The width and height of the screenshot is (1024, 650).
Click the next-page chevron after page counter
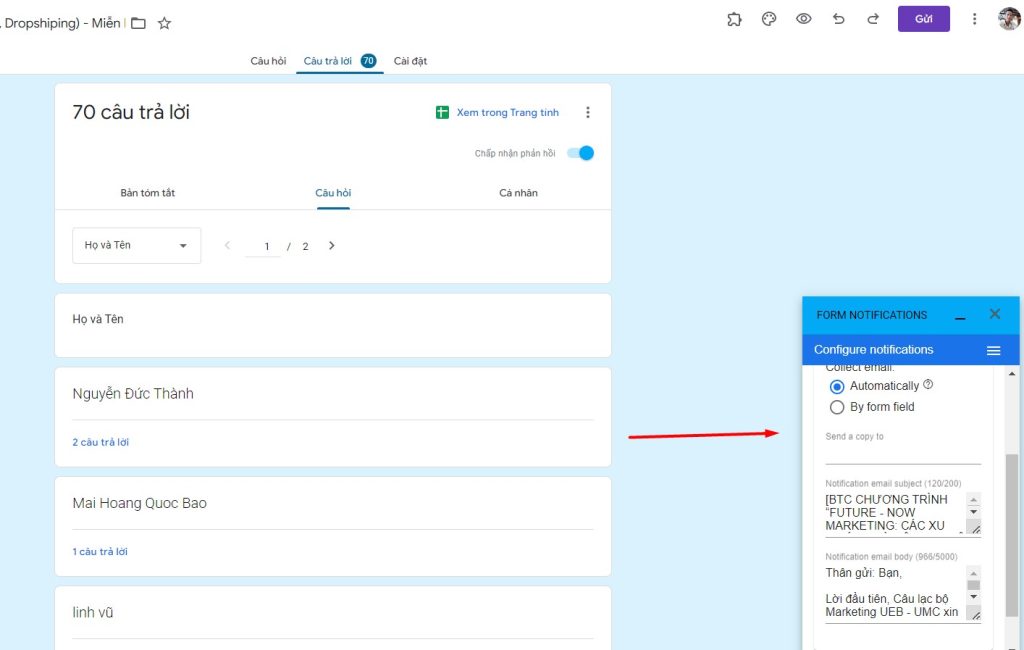coord(331,245)
